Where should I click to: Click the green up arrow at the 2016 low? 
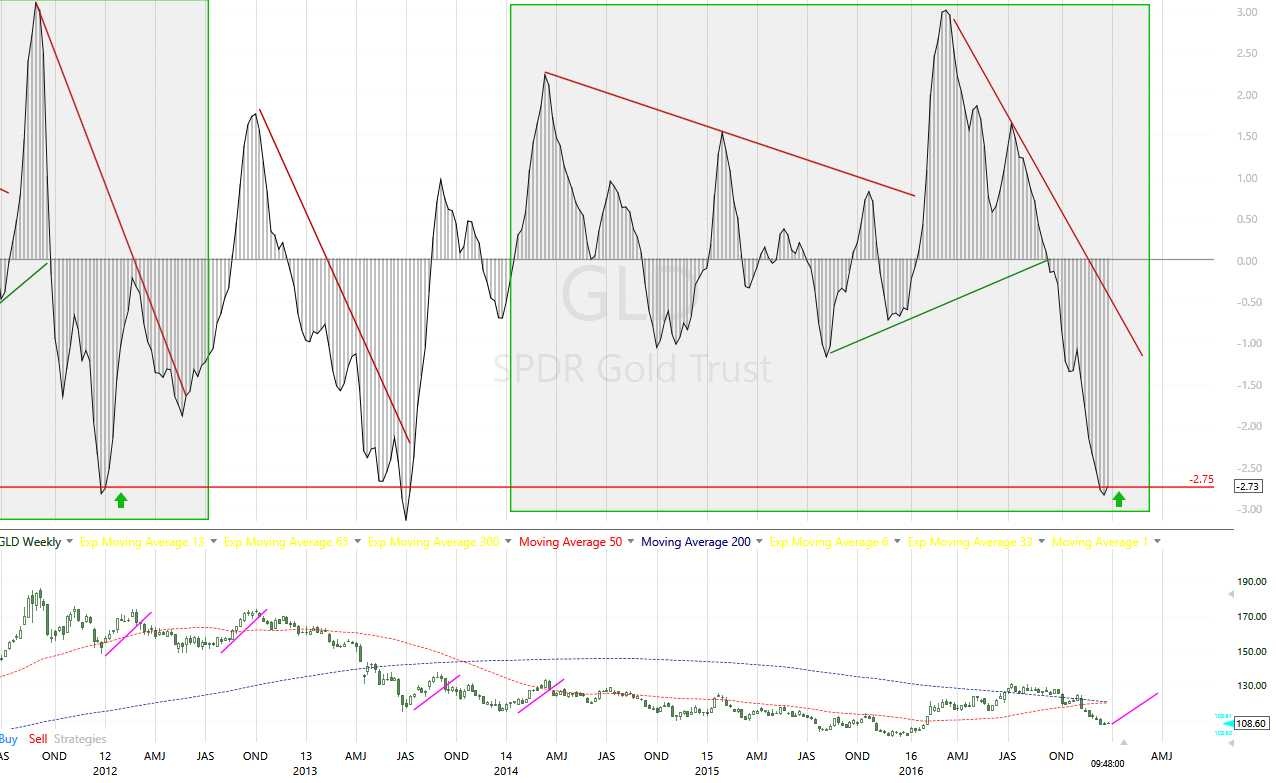point(1119,499)
